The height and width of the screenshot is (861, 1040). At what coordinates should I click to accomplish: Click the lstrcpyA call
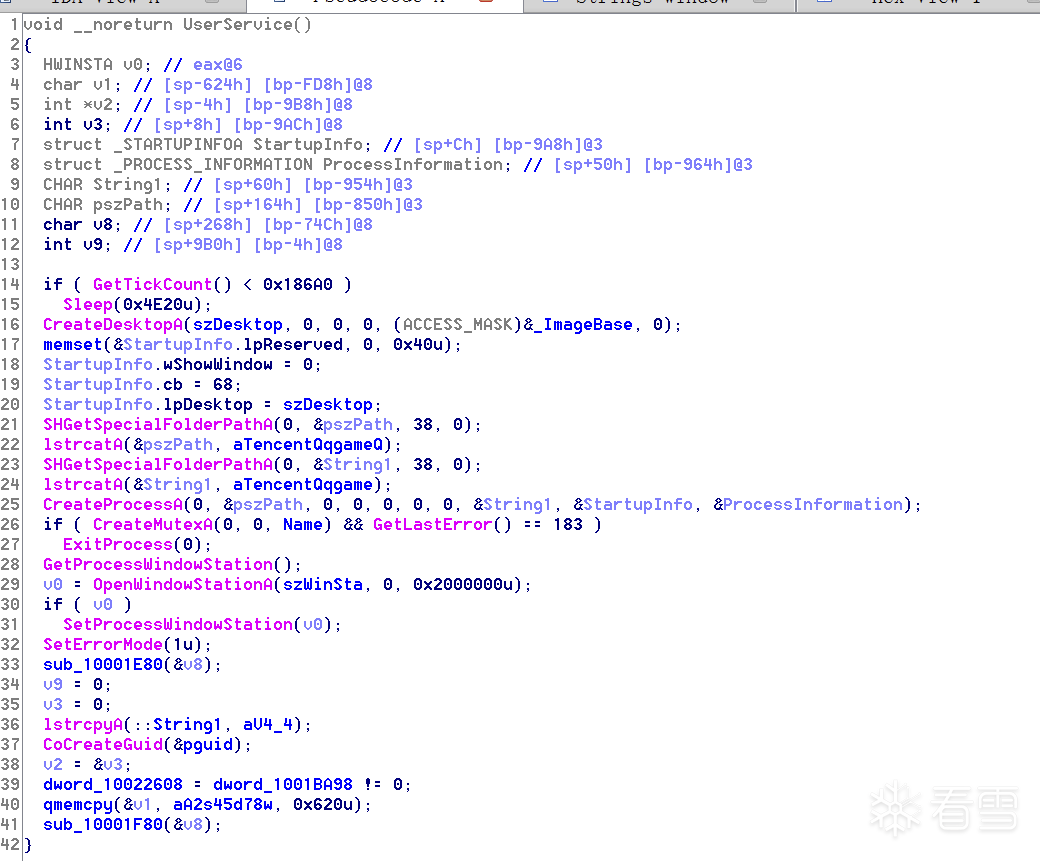pos(83,724)
